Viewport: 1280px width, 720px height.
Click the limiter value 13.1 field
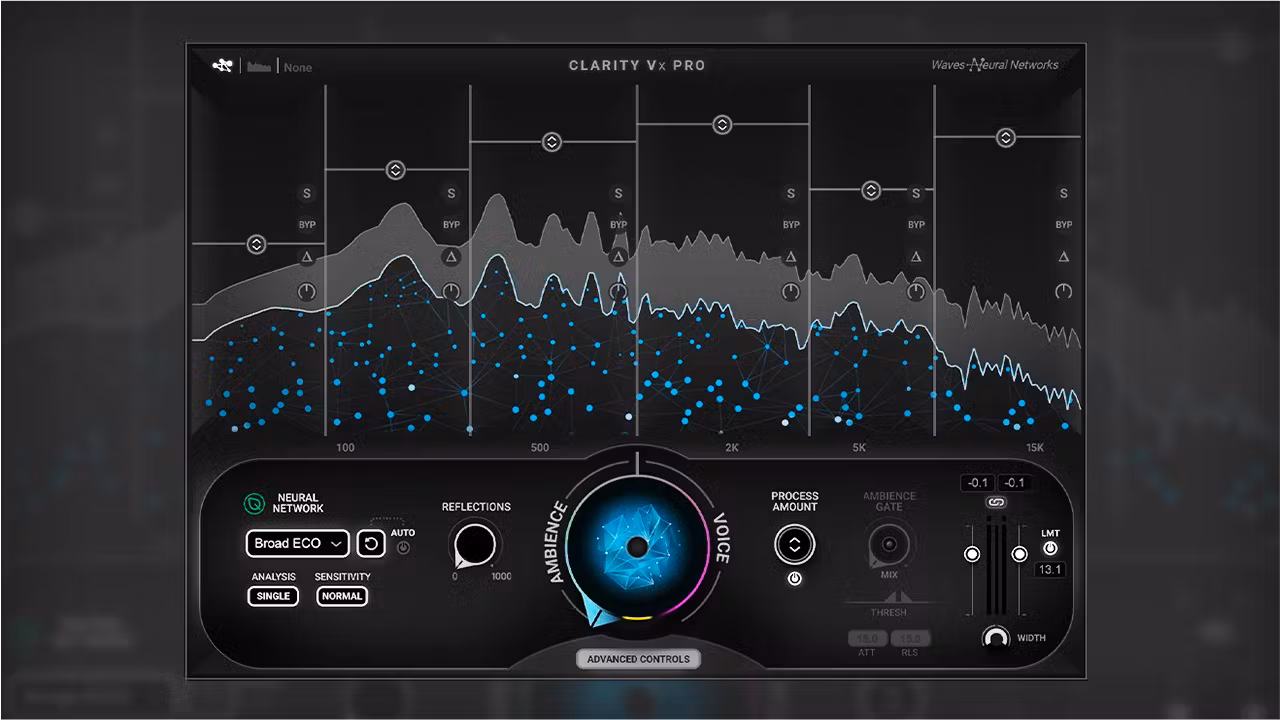click(x=1050, y=569)
